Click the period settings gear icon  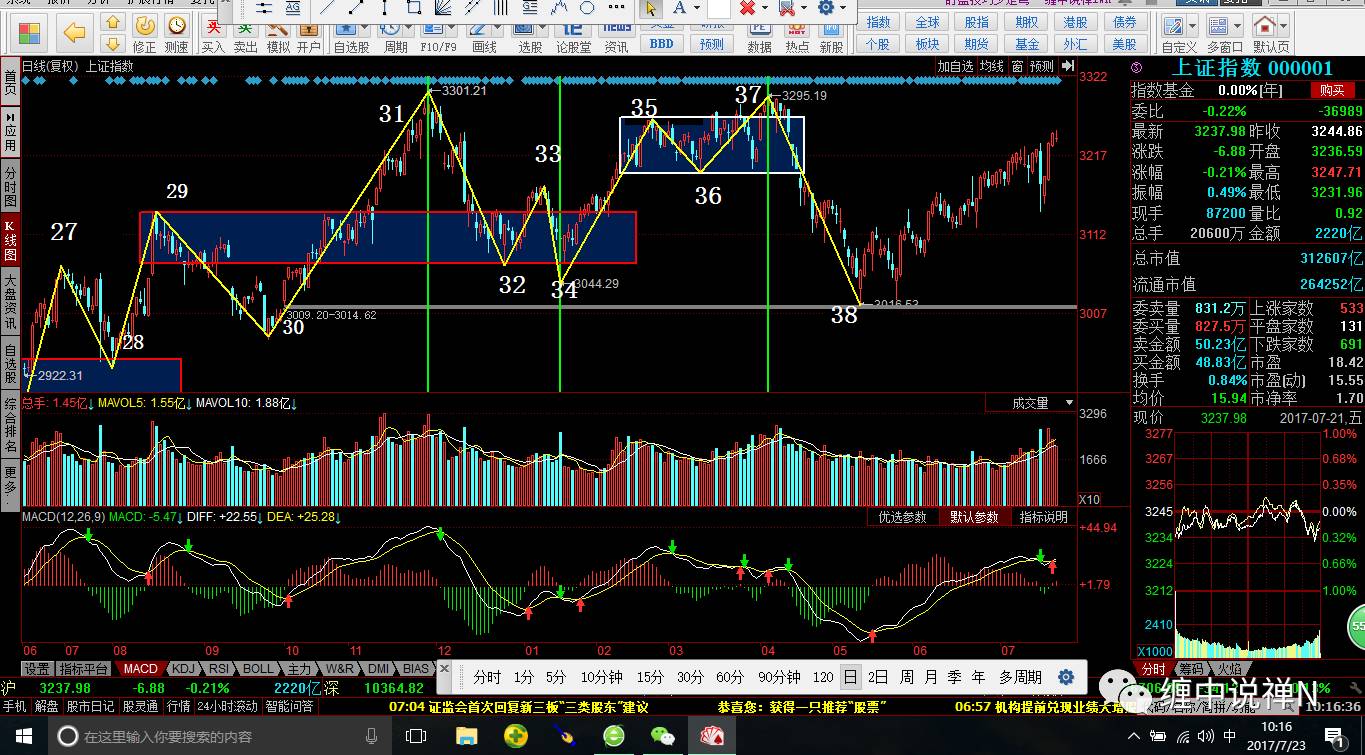1066,677
